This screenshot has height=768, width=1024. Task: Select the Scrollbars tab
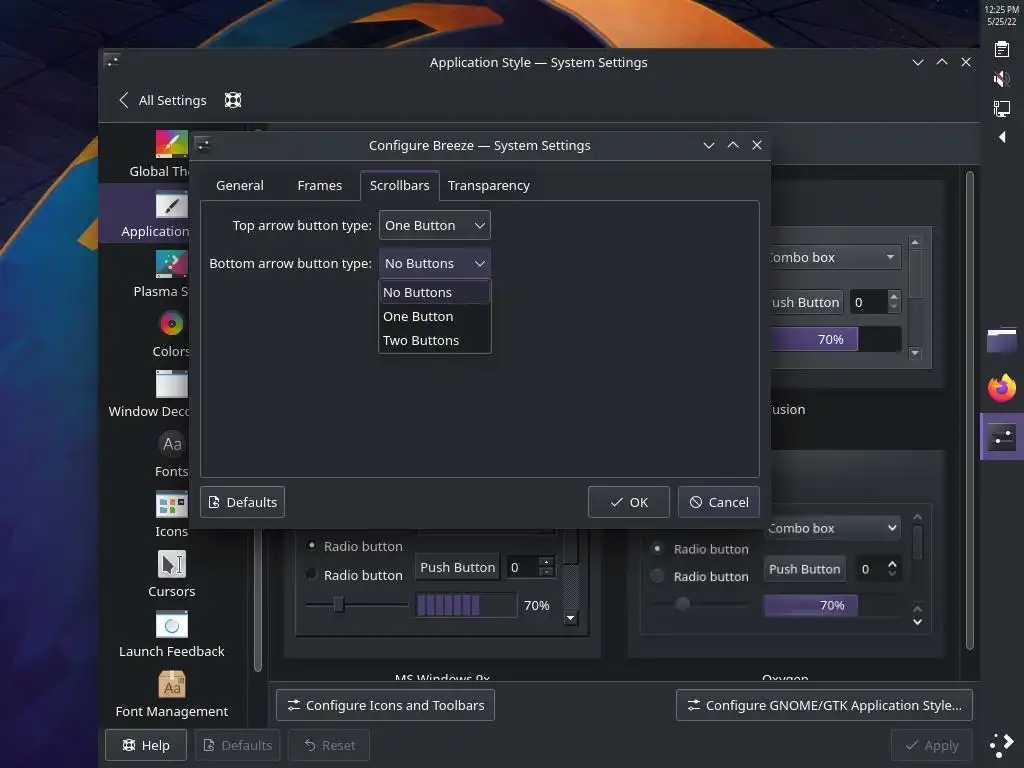pyautogui.click(x=400, y=185)
